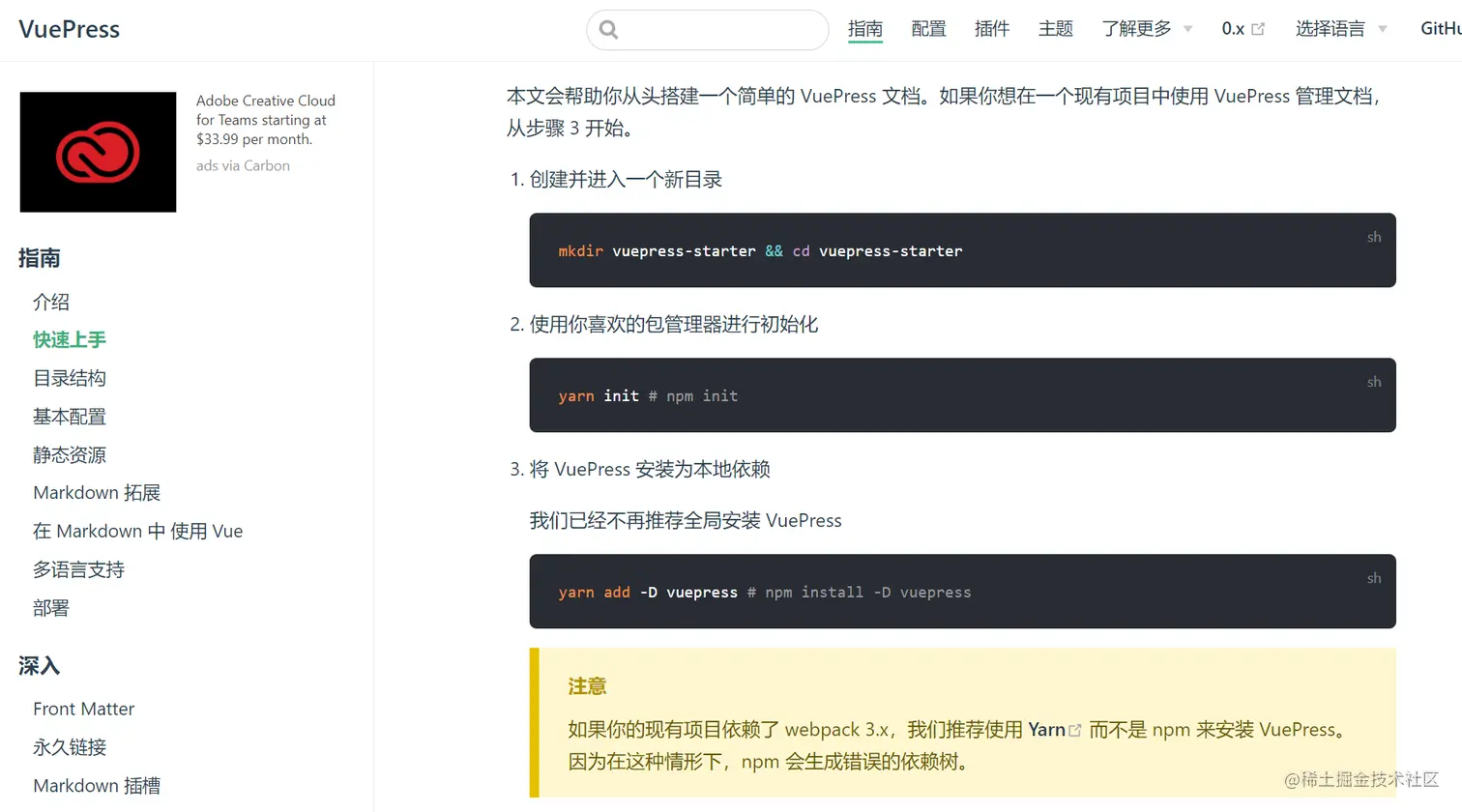Image resolution: width=1462 pixels, height=812 pixels.
Task: Click the external link icon after Yarn
Action: point(1075,731)
